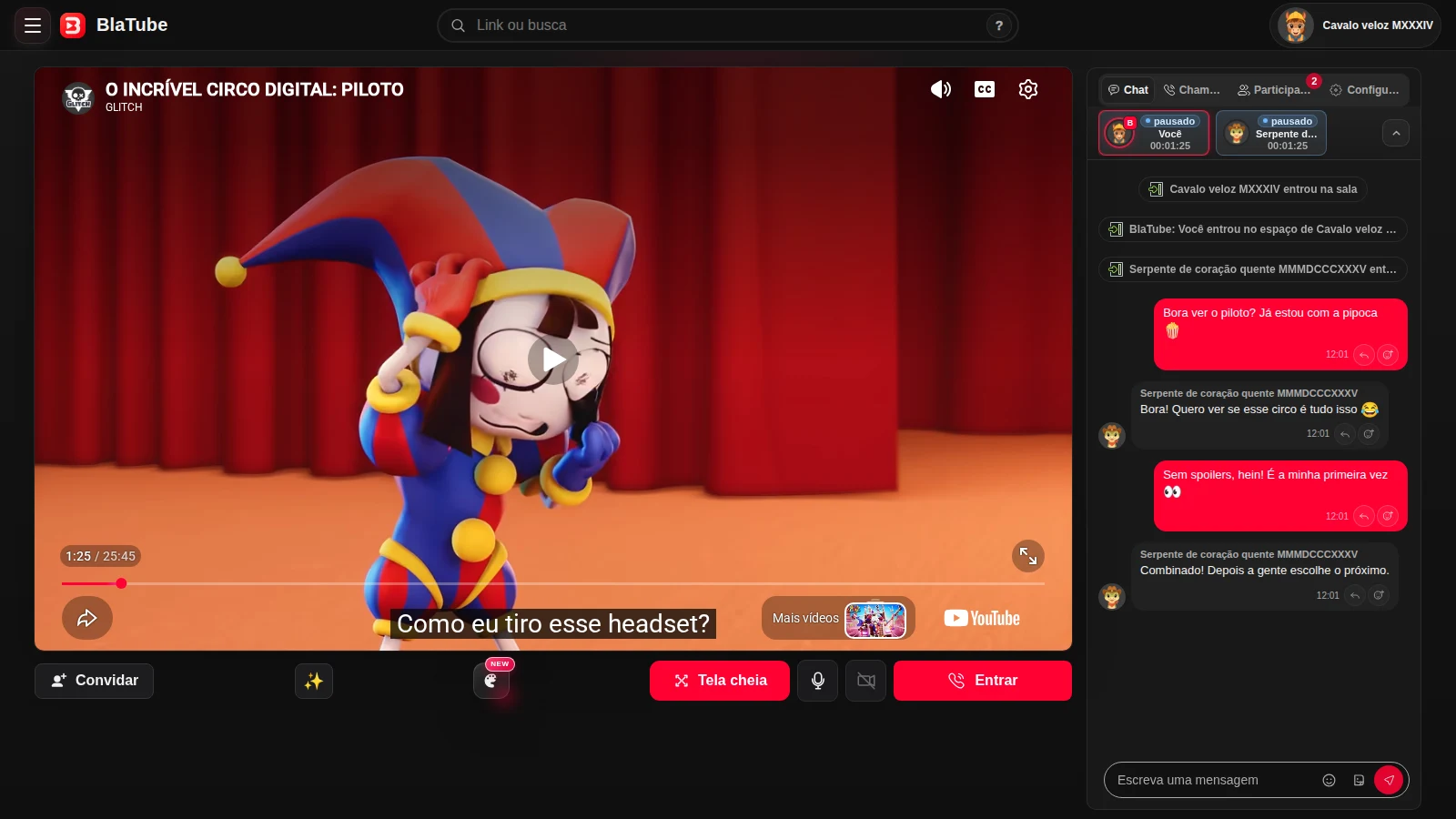Viewport: 1456px width, 819px height.
Task: Focus the Escreva uma mensagem field
Action: pyautogui.click(x=1210, y=780)
